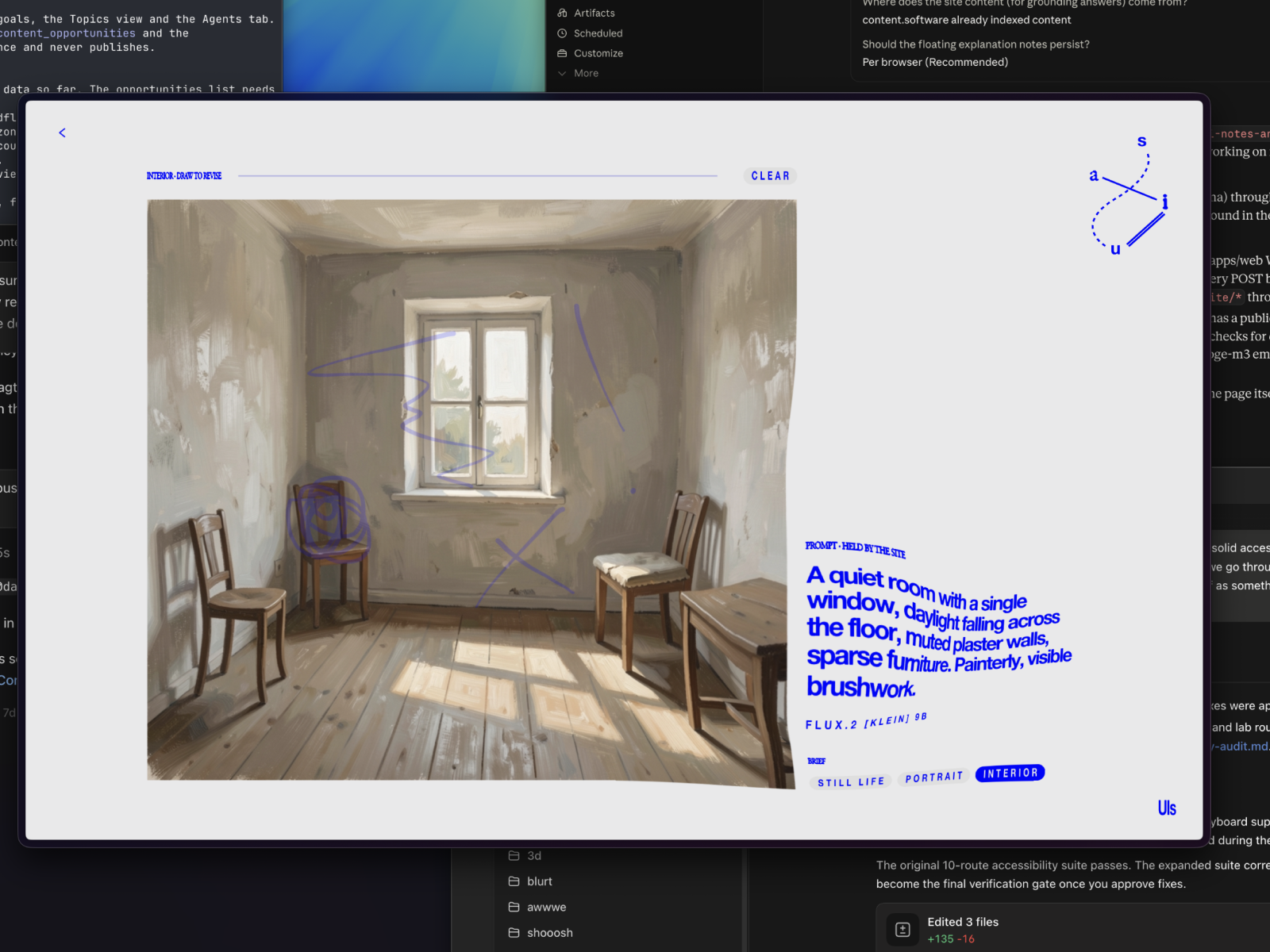The width and height of the screenshot is (1270, 952).
Task: Click 'PROMPT · HELD BY THE SITE' label
Action: click(x=855, y=548)
